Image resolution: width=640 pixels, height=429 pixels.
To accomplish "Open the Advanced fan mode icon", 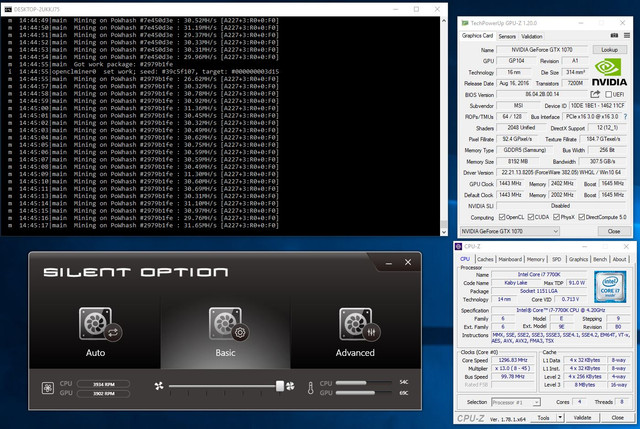I will (x=360, y=324).
